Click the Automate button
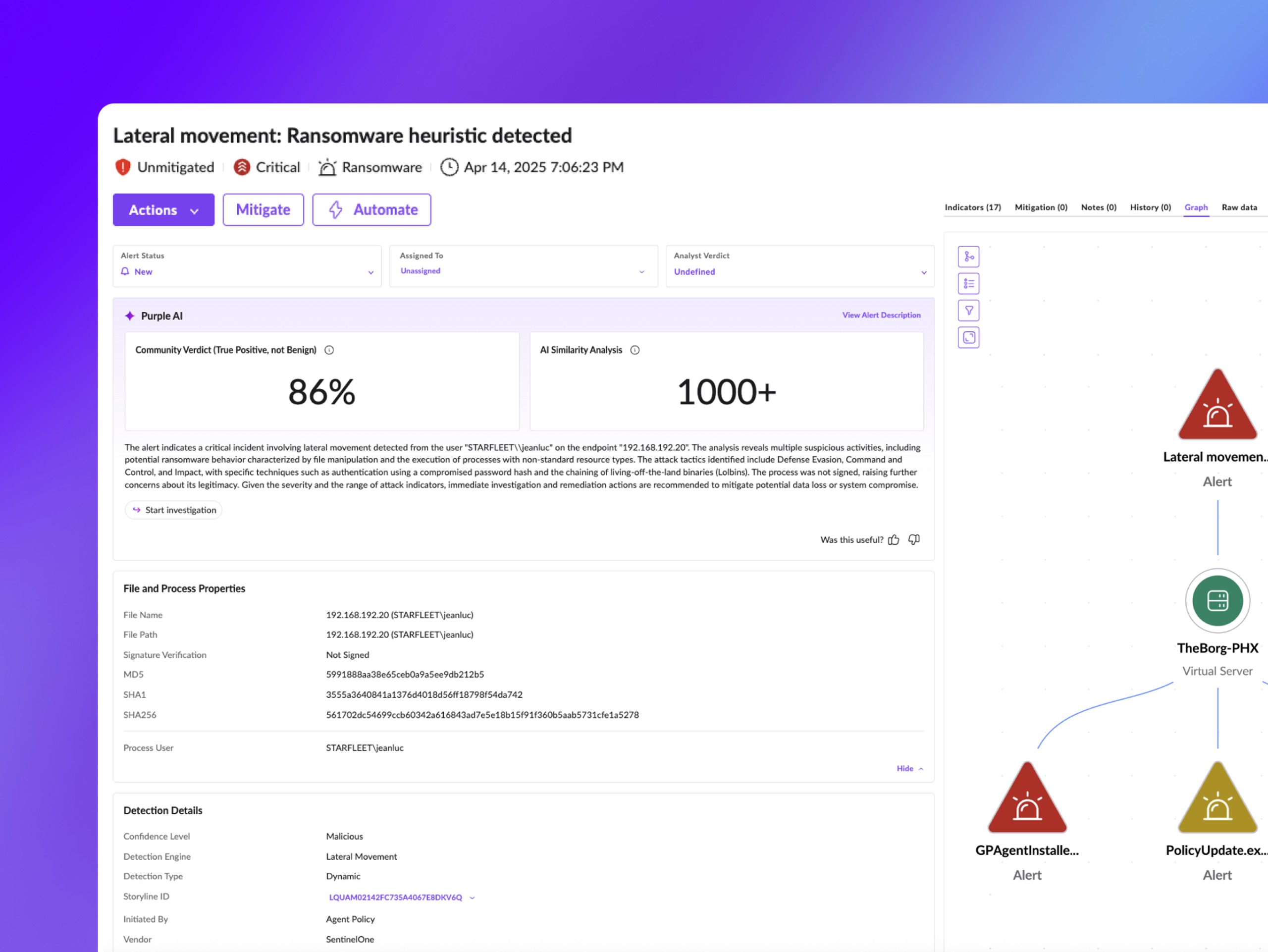The width and height of the screenshot is (1268, 952). 371,210
